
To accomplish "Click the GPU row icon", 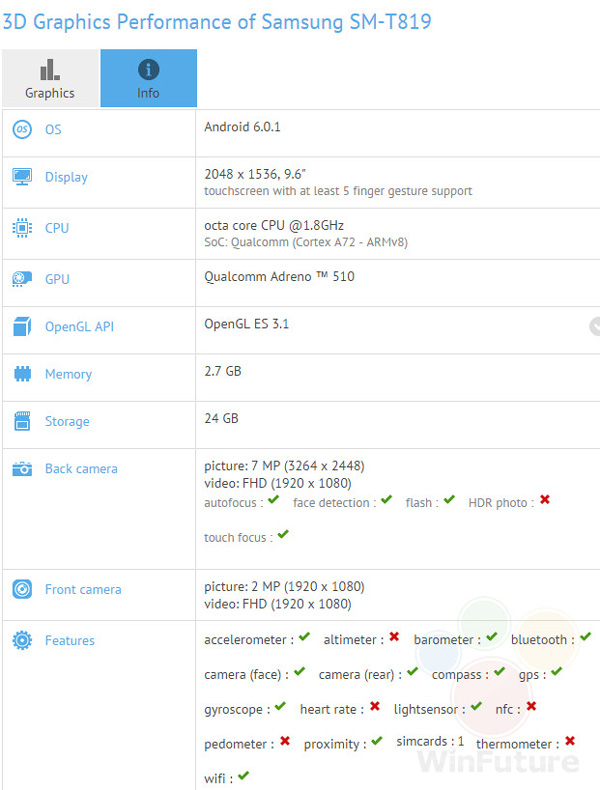I will tap(22, 279).
